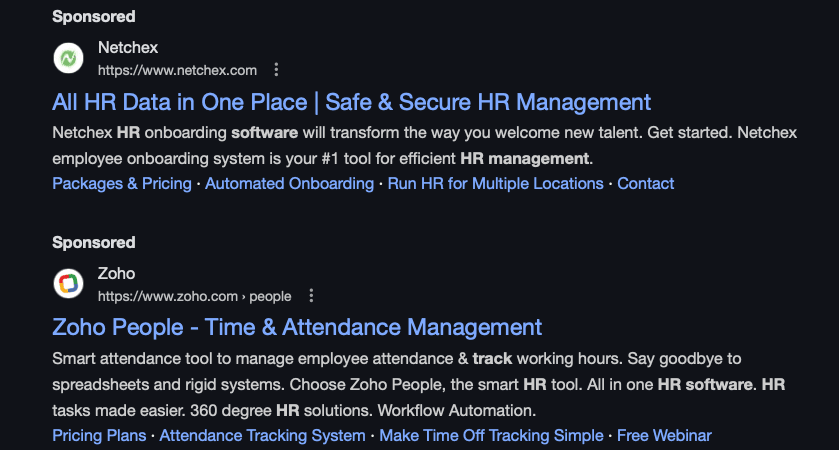Open the Free Webinar sitelink

point(664,435)
